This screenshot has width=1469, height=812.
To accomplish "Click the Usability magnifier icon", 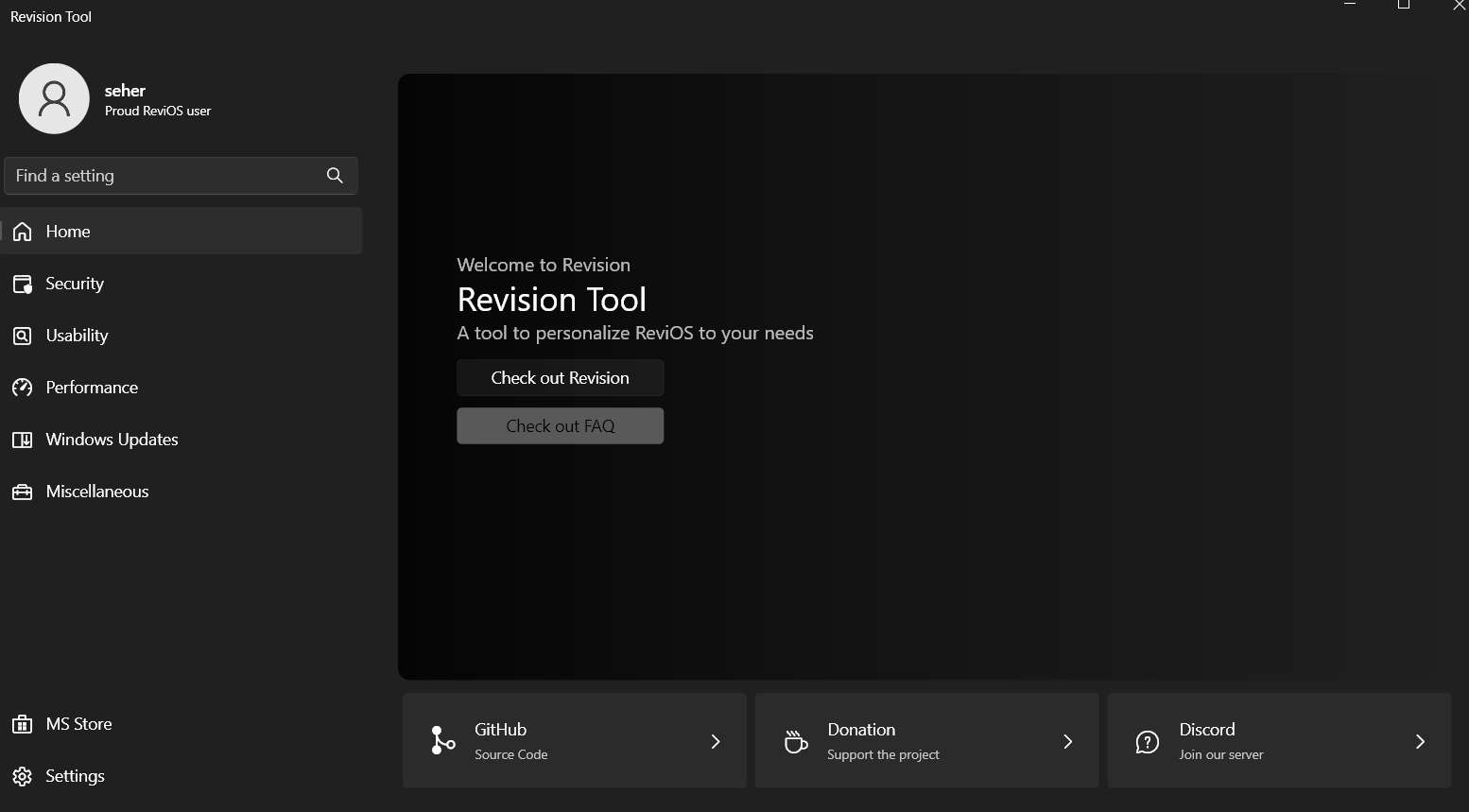I will pos(23,336).
